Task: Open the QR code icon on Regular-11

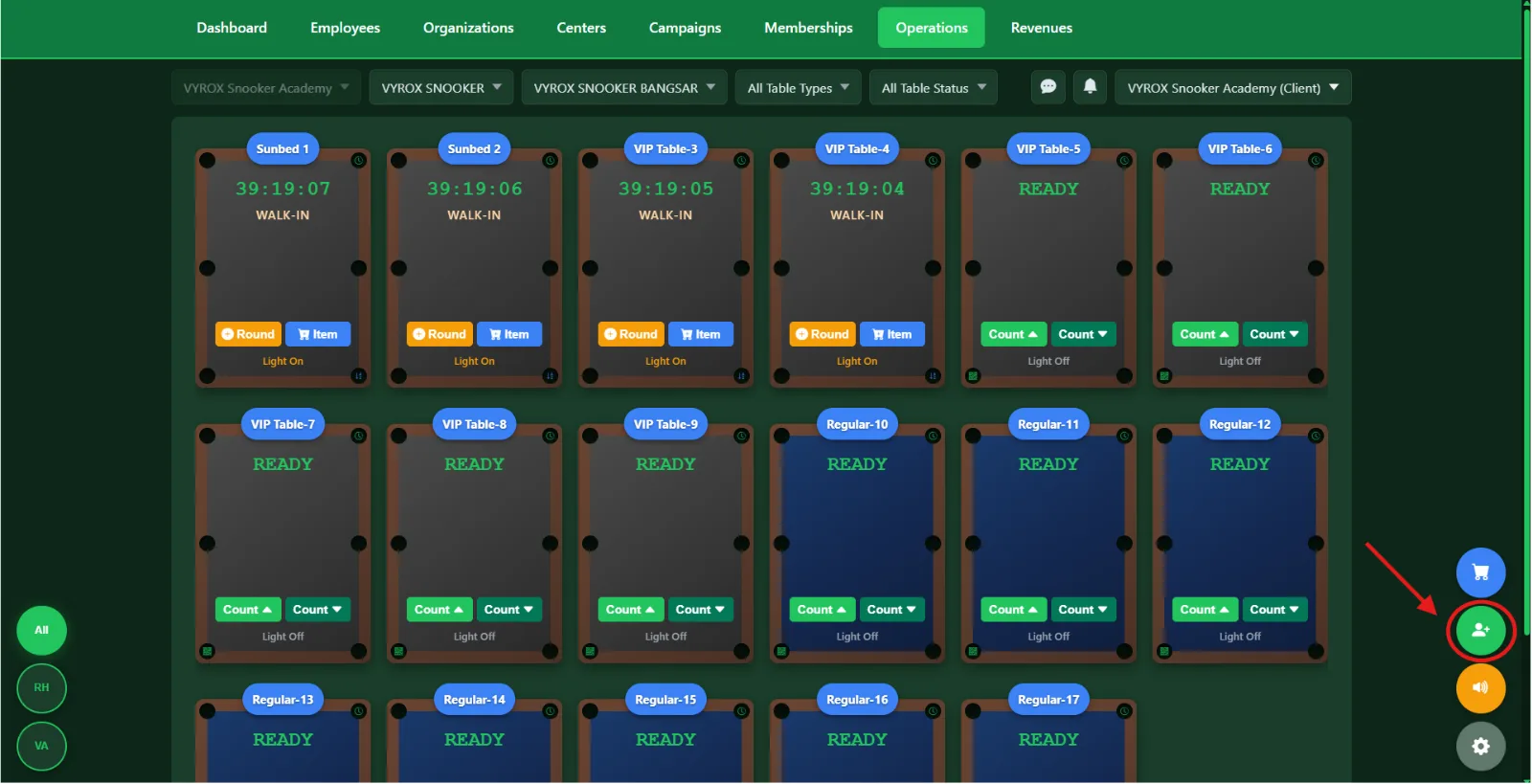Action: tap(973, 651)
